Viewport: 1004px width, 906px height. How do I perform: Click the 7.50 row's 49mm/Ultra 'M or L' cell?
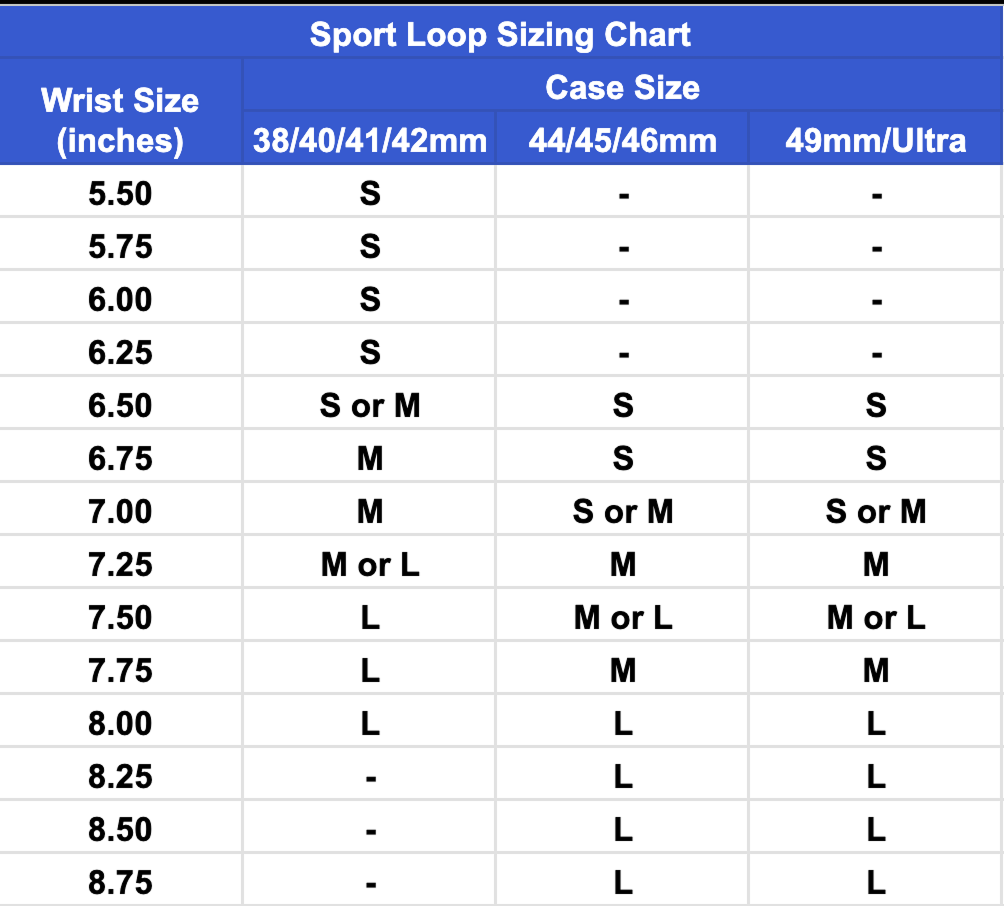875,617
